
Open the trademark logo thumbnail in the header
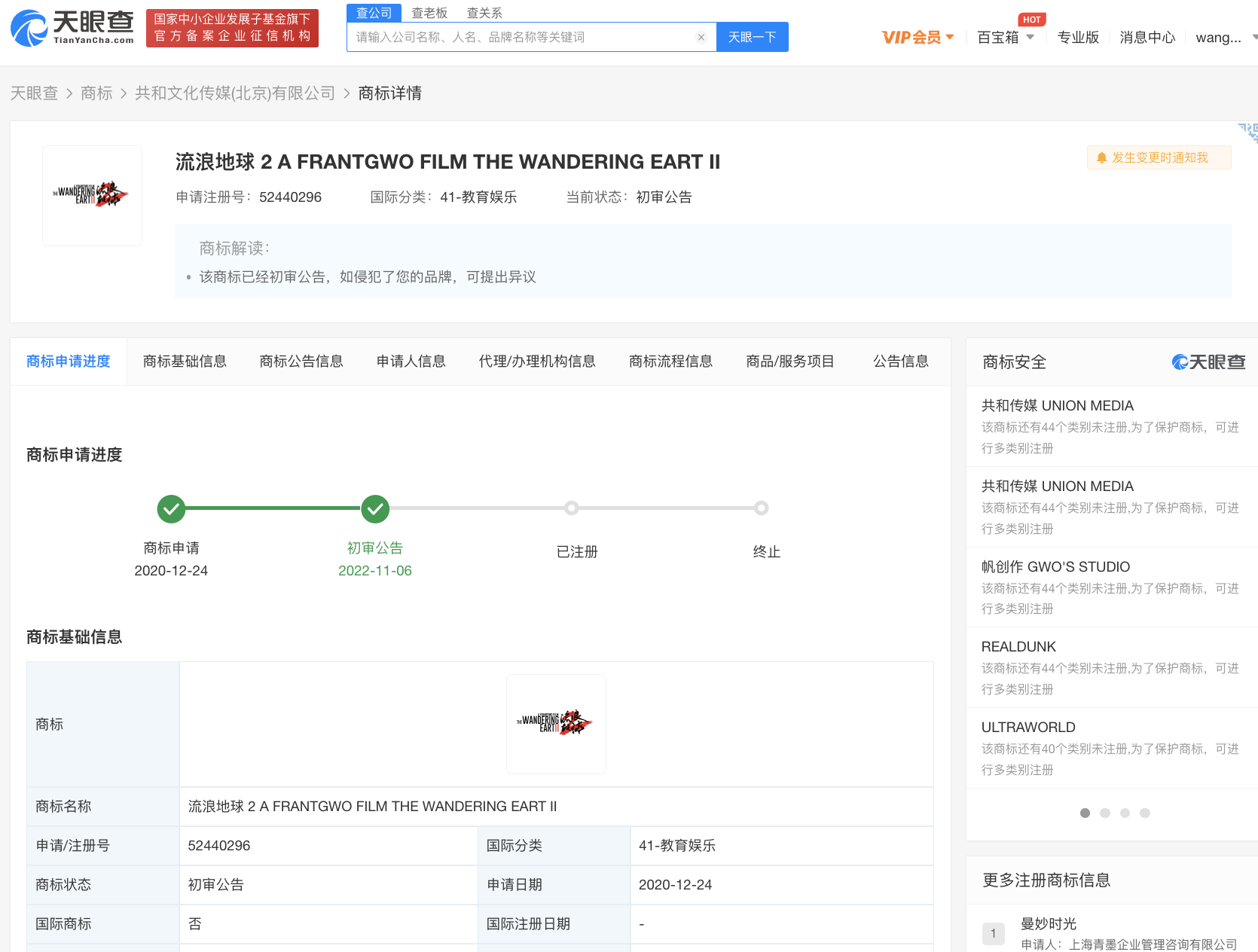point(92,196)
